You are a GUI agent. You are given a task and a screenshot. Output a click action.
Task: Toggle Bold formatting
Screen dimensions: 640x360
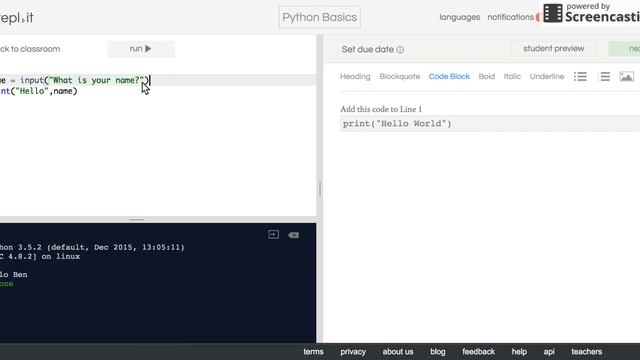tap(487, 76)
